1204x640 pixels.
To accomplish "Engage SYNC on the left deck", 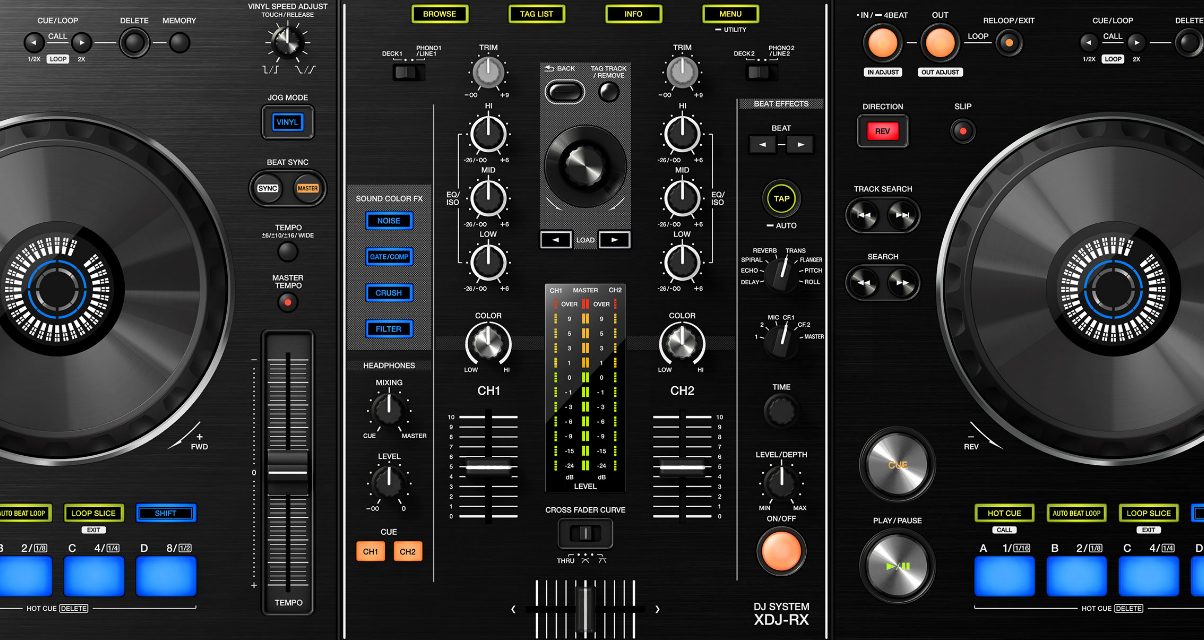I will pyautogui.click(x=269, y=188).
